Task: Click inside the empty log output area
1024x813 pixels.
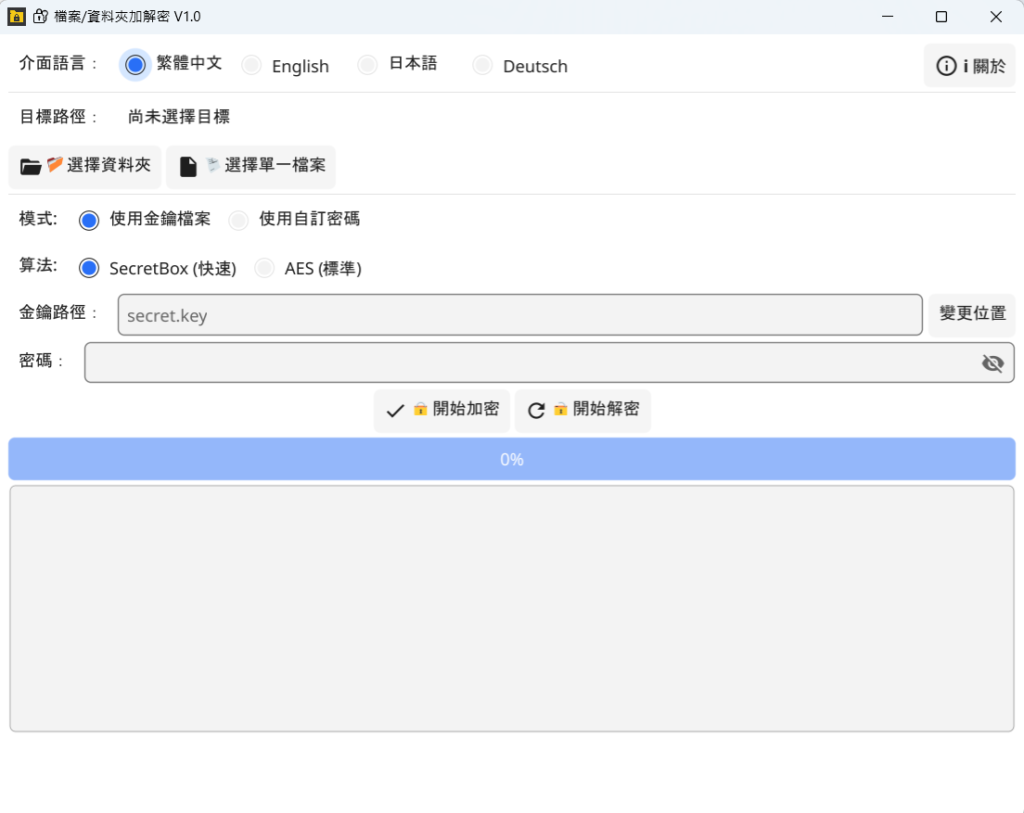Action: coord(511,608)
